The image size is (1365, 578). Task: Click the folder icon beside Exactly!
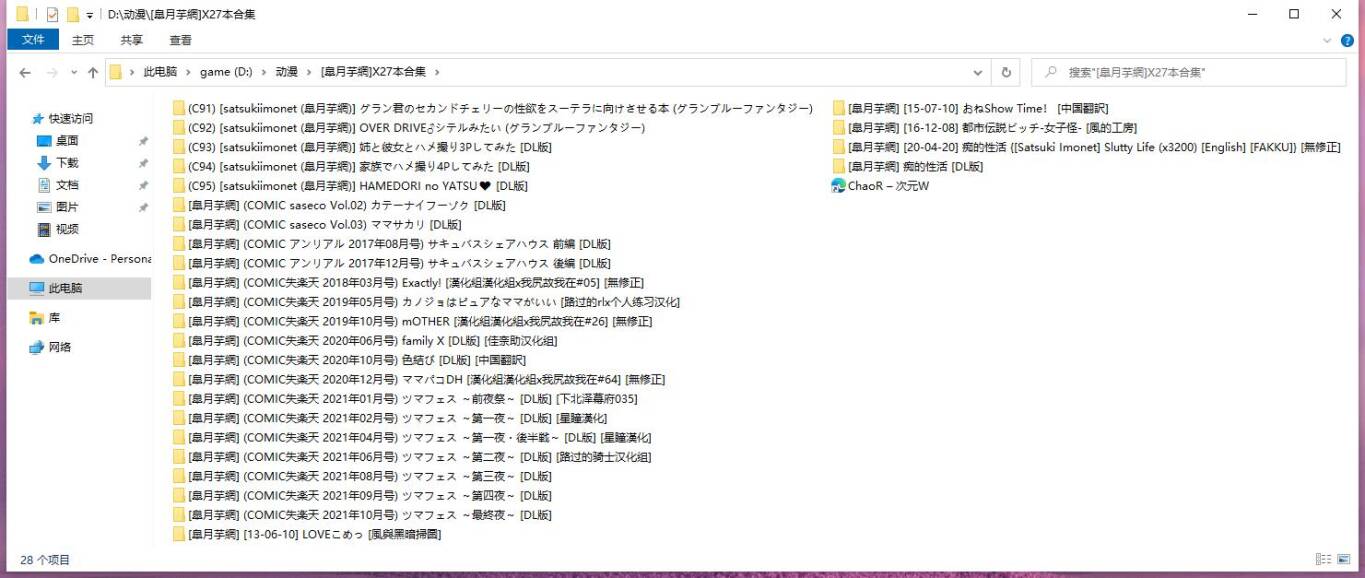pyautogui.click(x=179, y=282)
